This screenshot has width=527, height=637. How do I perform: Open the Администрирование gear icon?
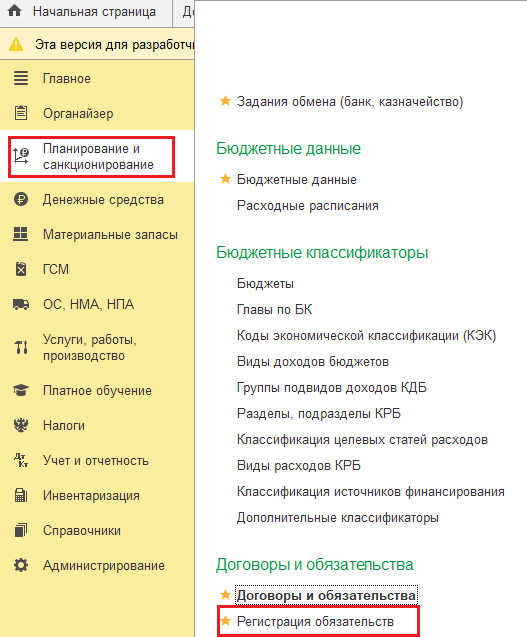[x=21, y=565]
